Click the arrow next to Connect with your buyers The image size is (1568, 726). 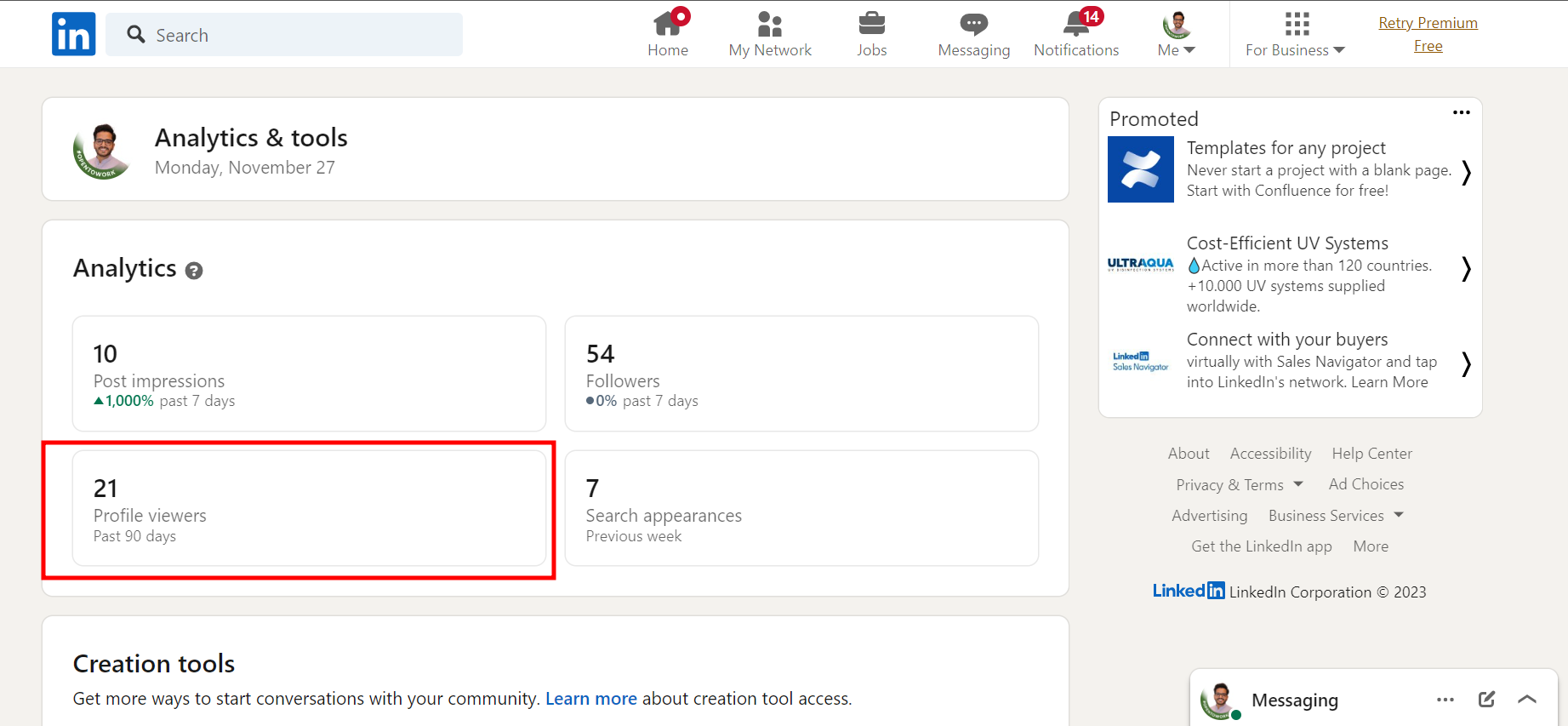(1466, 363)
